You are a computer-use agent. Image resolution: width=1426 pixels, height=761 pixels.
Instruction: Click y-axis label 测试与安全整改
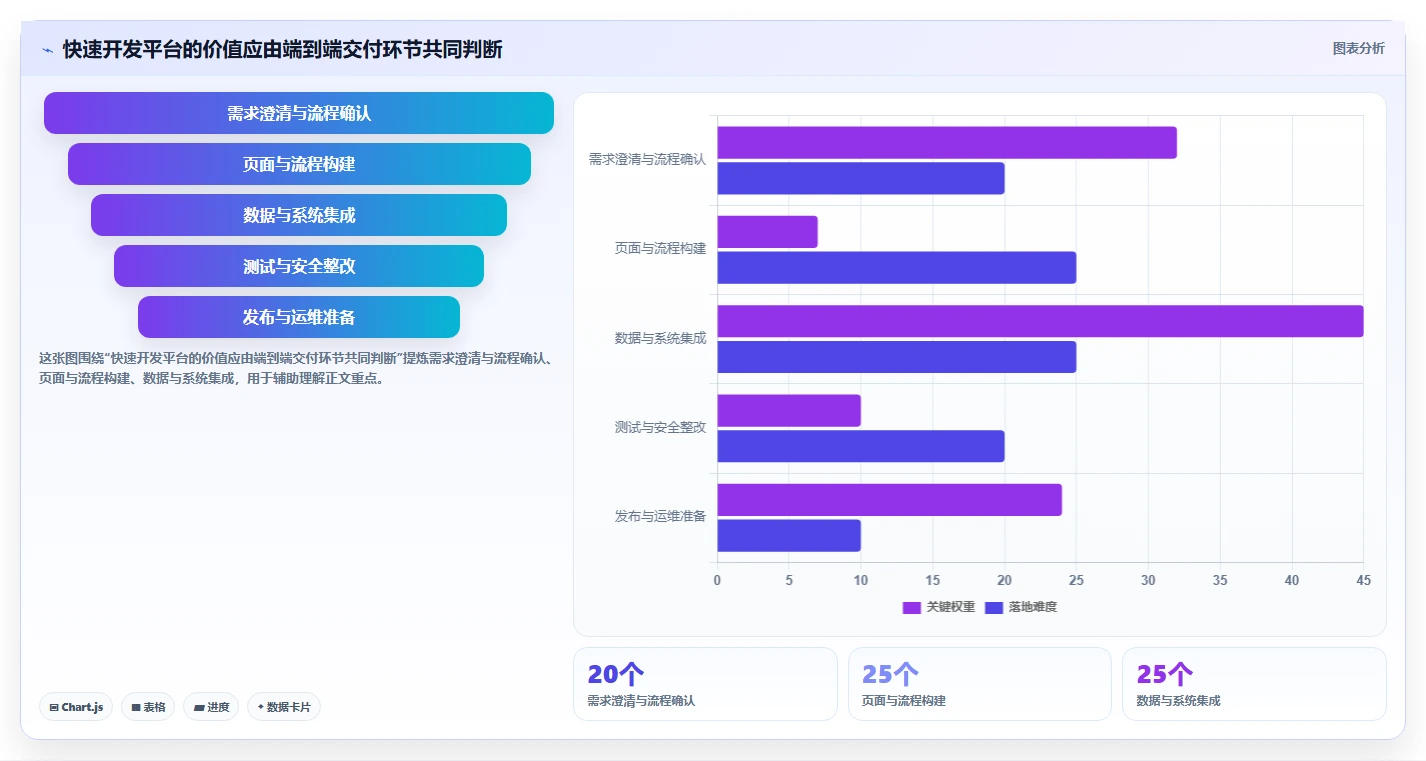[660, 427]
